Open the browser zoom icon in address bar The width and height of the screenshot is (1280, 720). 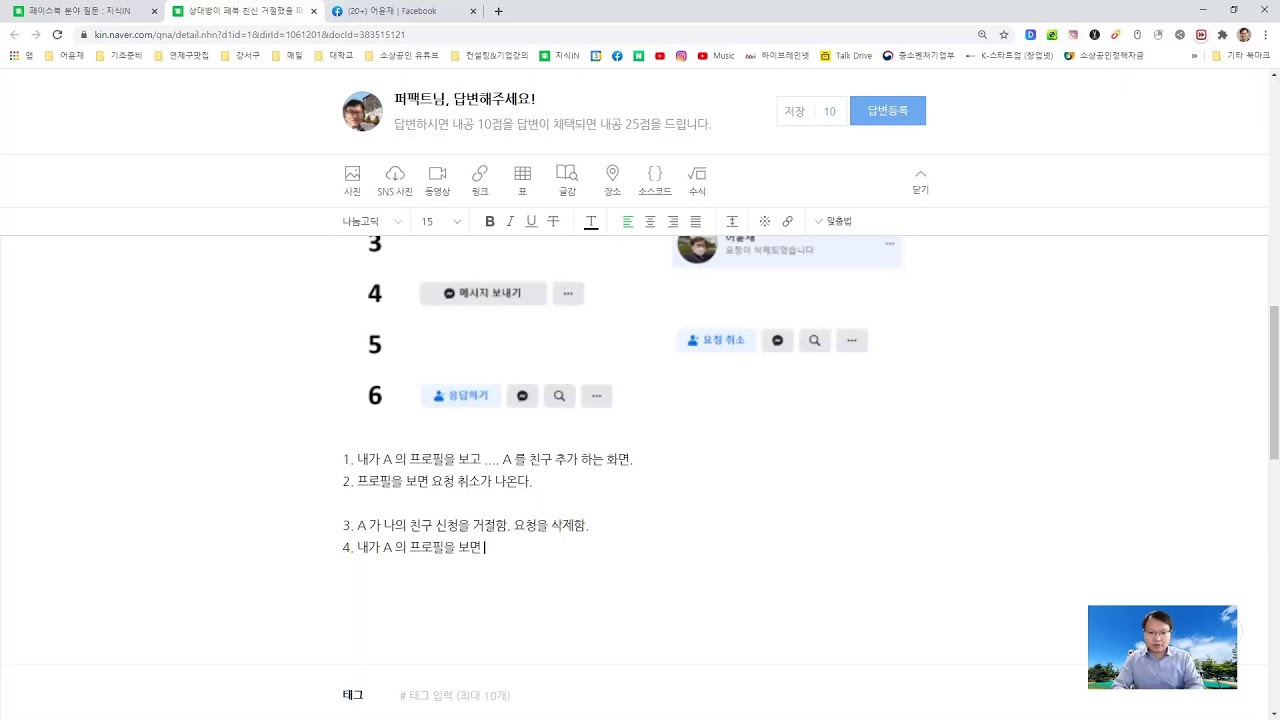coord(982,34)
